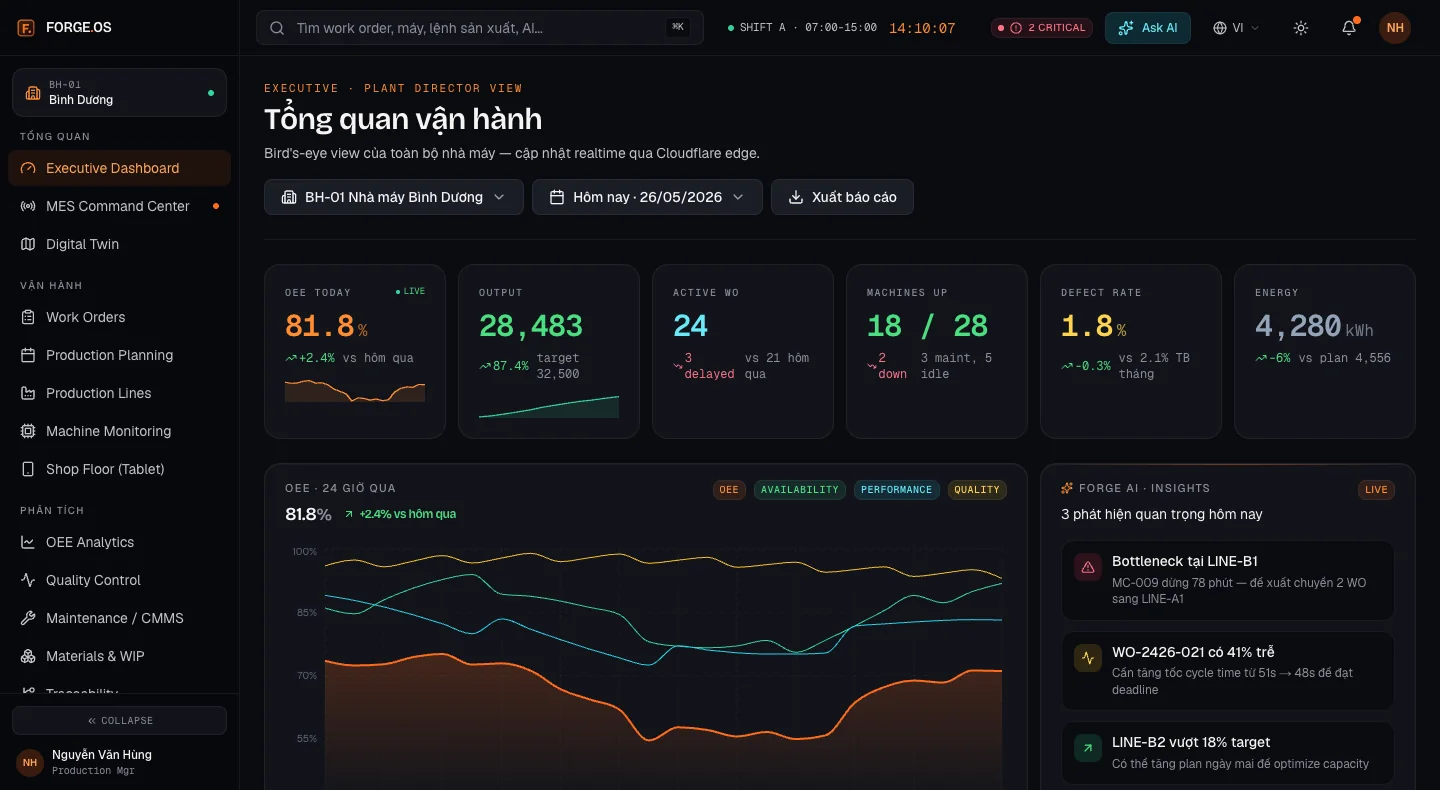1440x790 pixels.
Task: Open the OEE Today 81.8% card
Action: 355,351
